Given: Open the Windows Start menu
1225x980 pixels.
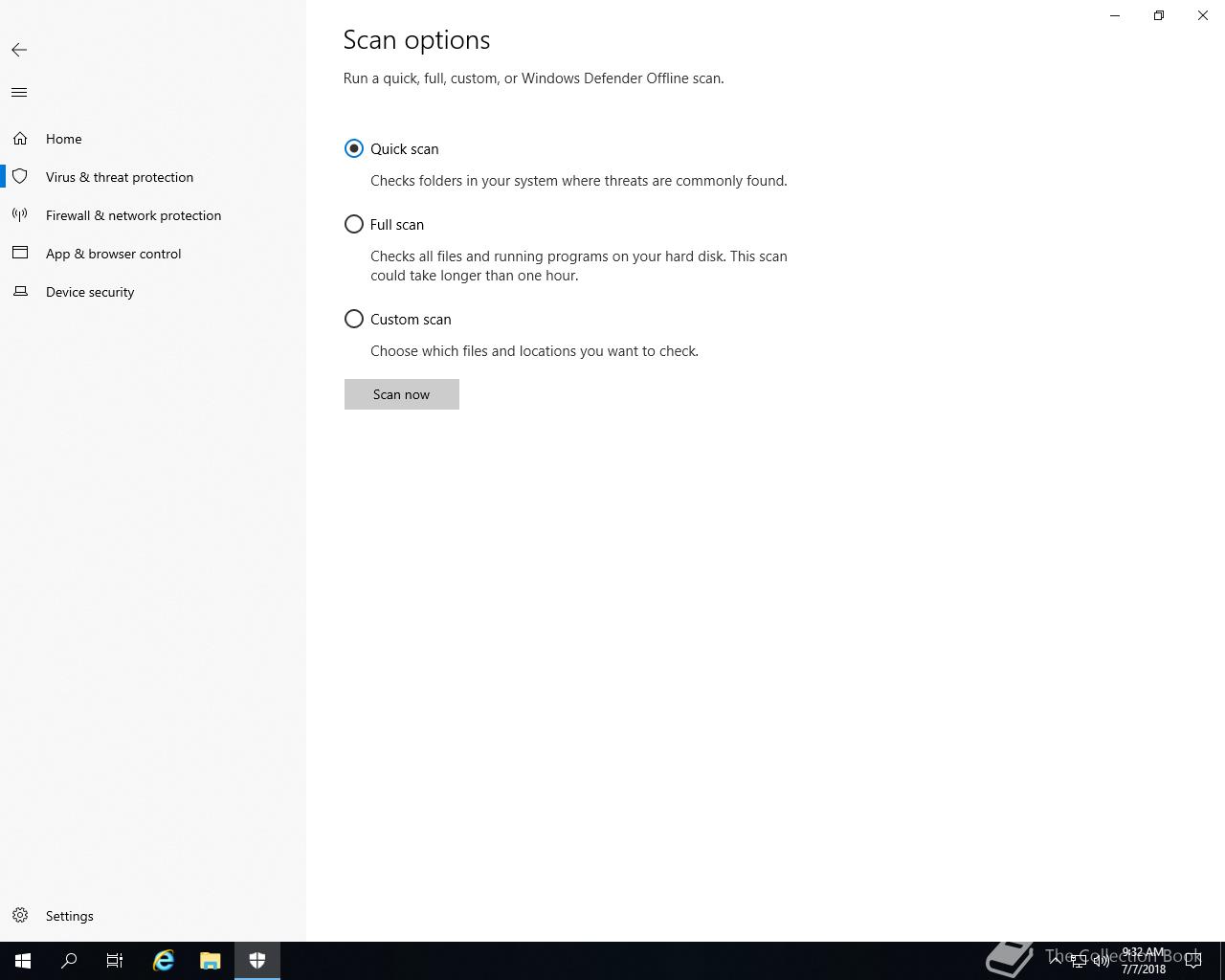Looking at the screenshot, I should pos(23,961).
